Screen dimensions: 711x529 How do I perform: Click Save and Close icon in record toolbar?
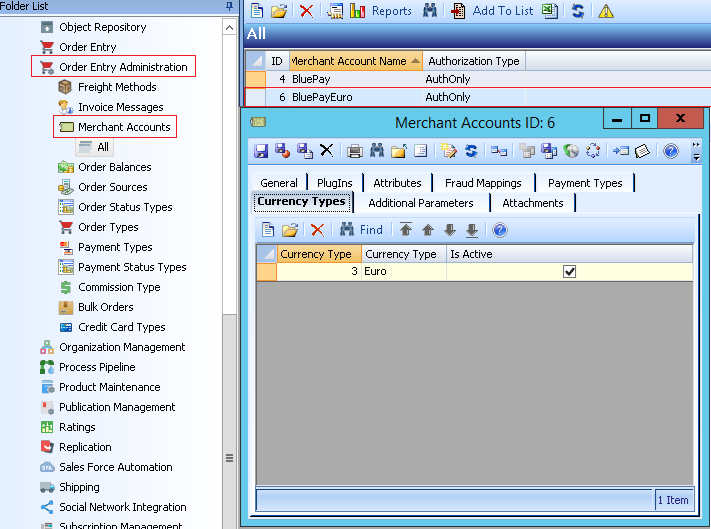tap(282, 150)
